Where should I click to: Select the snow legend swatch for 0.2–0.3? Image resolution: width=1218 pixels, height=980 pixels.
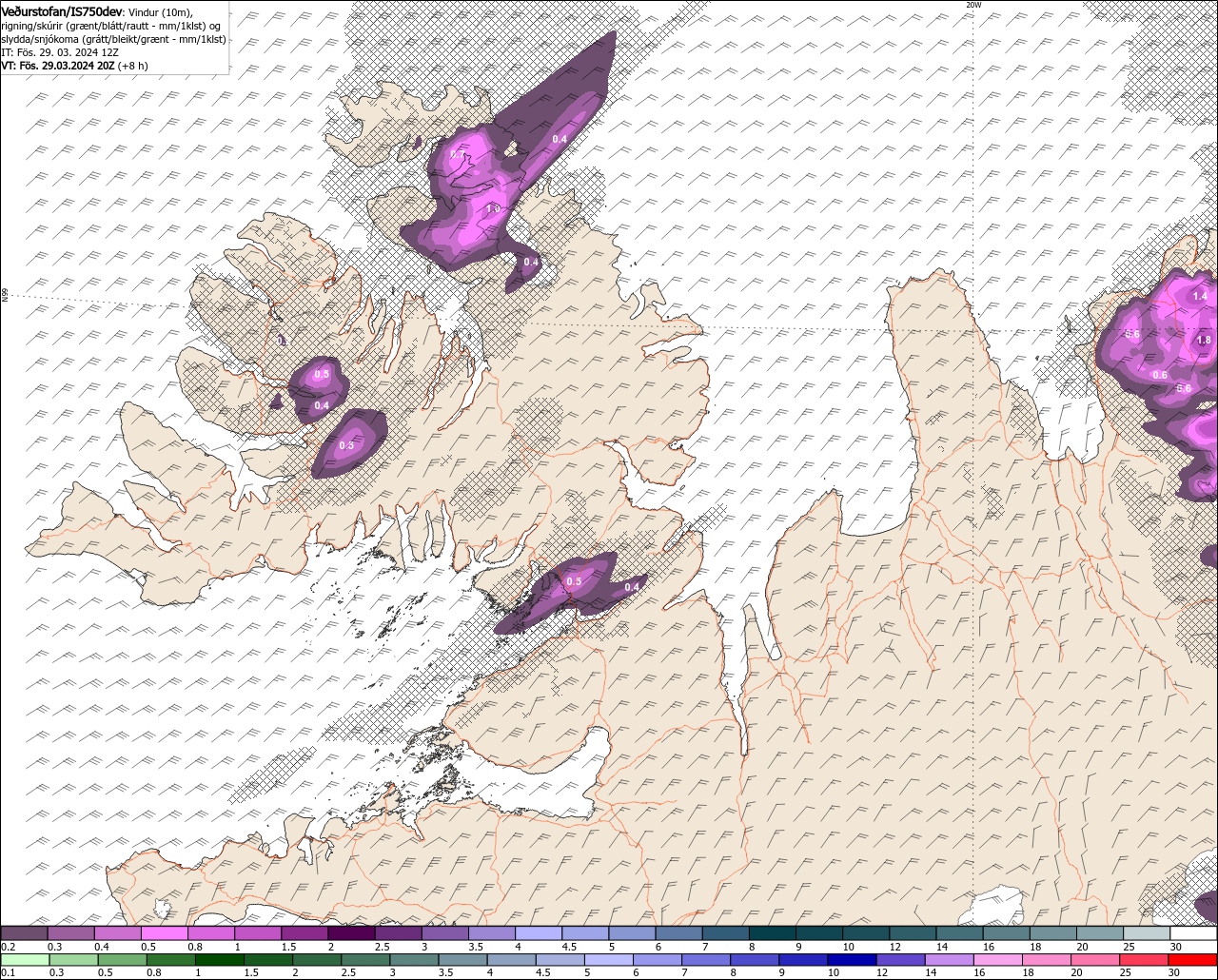pyautogui.click(x=24, y=933)
